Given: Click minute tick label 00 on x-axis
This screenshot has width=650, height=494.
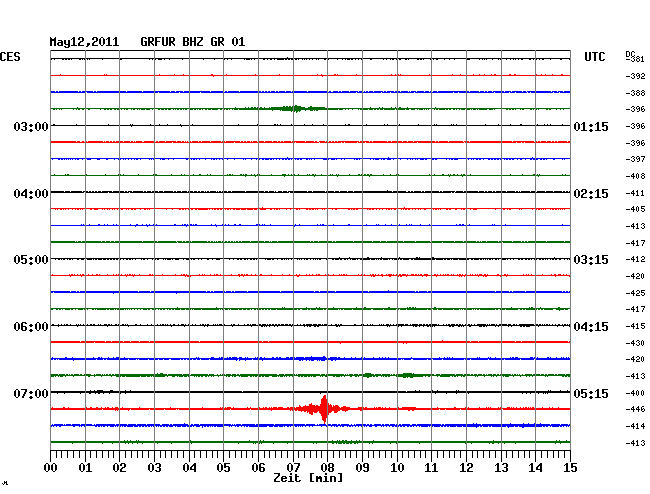Looking at the screenshot, I should tap(51, 467).
